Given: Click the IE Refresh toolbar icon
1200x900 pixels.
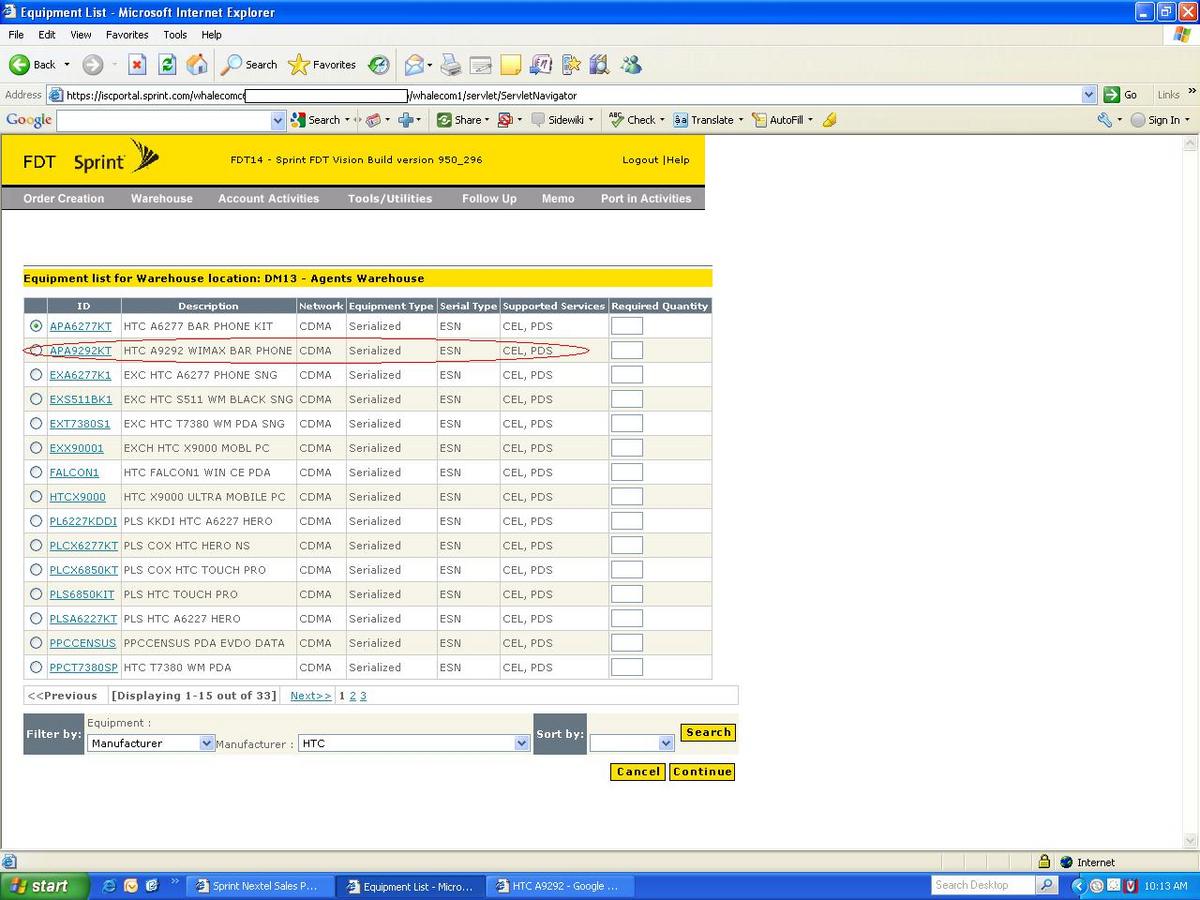Looking at the screenshot, I should click(168, 65).
